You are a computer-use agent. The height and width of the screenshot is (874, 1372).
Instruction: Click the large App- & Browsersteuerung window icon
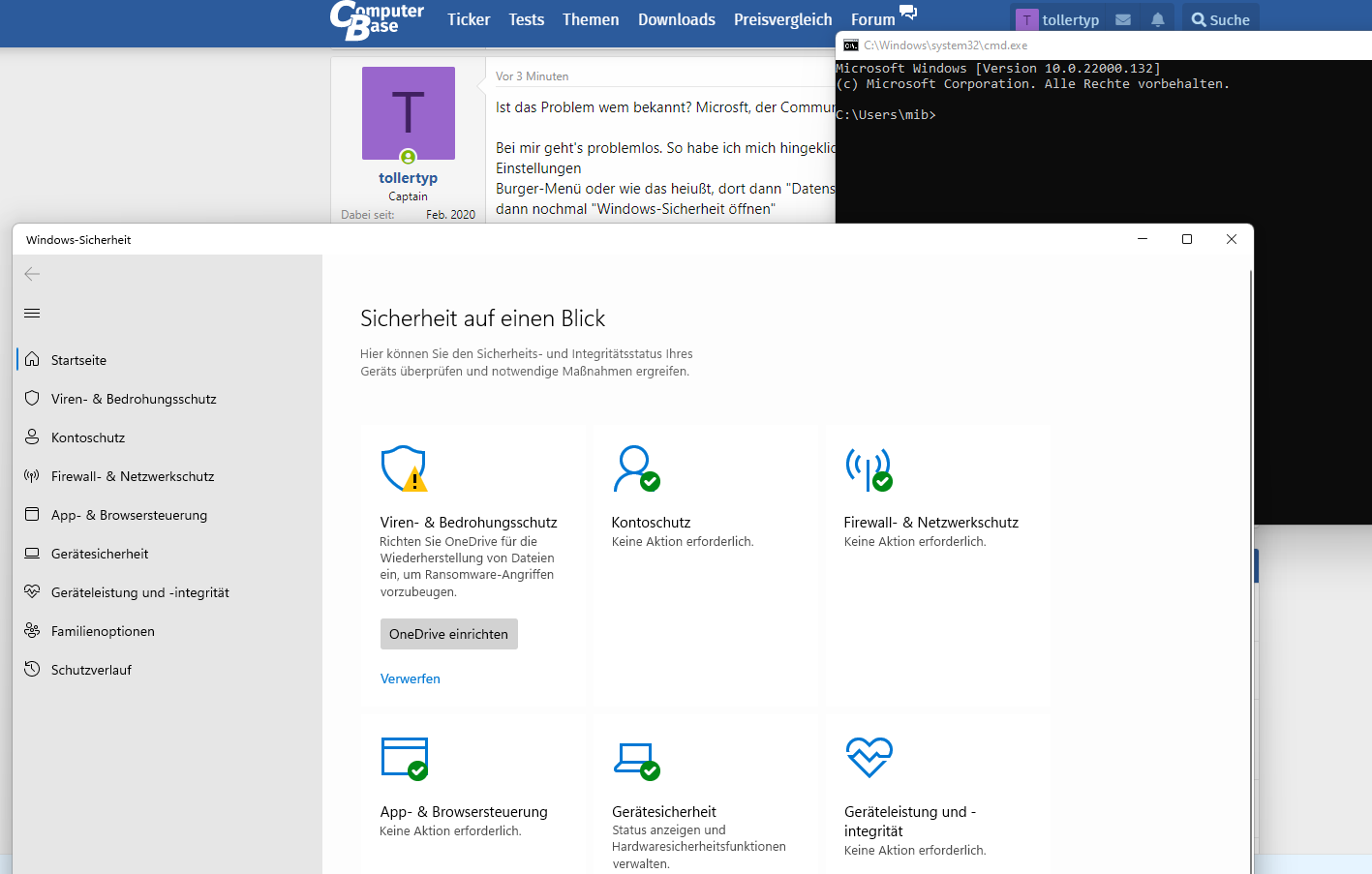(x=405, y=759)
